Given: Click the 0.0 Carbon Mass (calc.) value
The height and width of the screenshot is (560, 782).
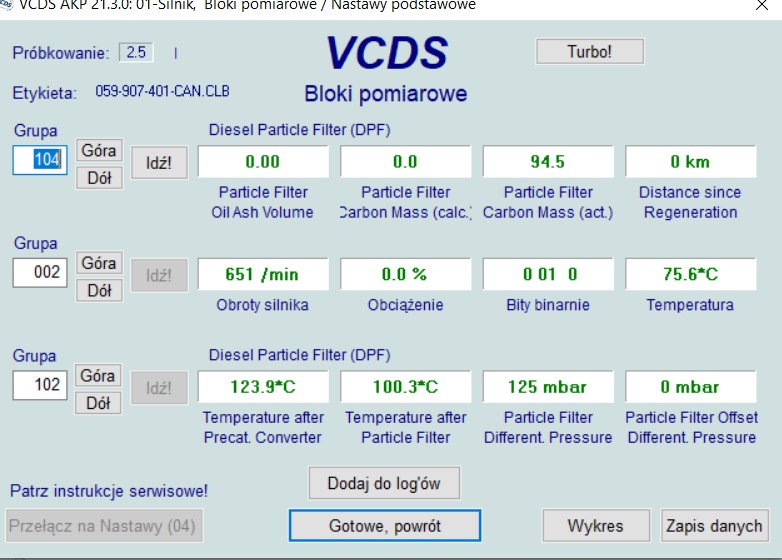Looking at the screenshot, I should point(405,162).
